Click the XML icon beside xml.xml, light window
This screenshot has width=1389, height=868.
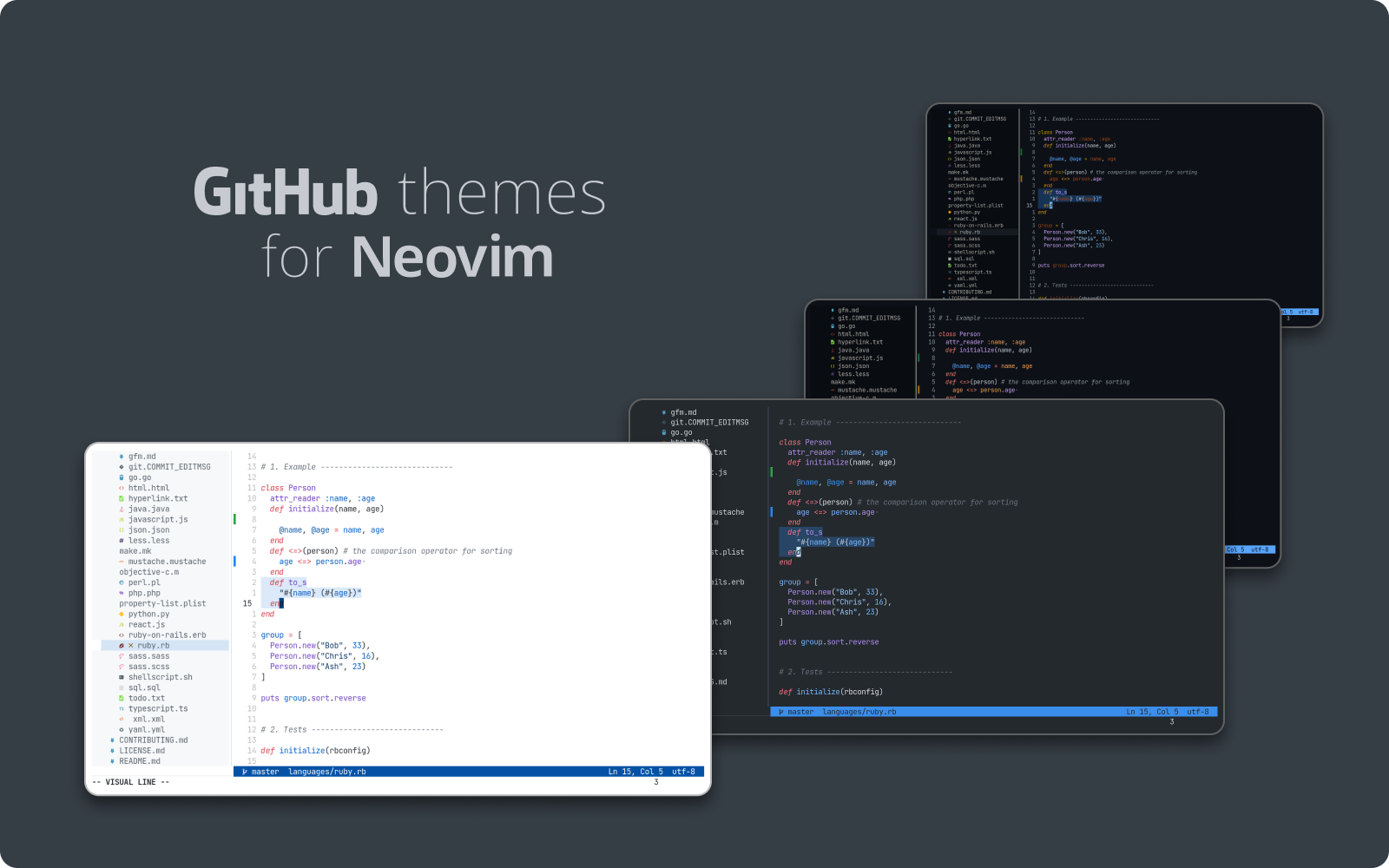click(122, 720)
